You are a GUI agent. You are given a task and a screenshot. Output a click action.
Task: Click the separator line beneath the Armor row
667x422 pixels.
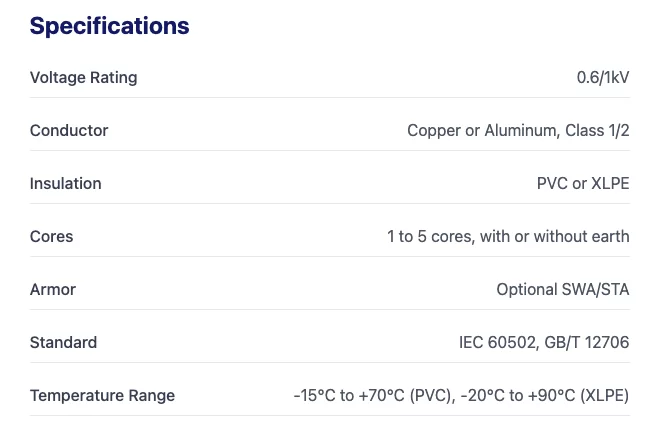click(x=330, y=310)
